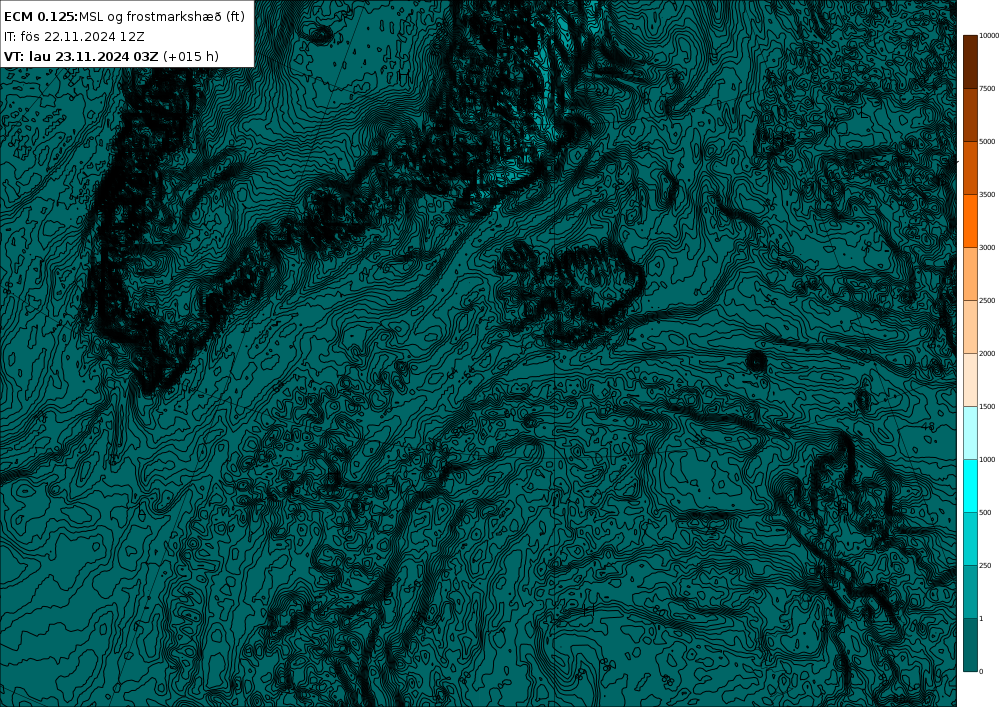1000x707 pixels.
Task: Click the 3000 tick label on the colorbar
Action: 987,247
